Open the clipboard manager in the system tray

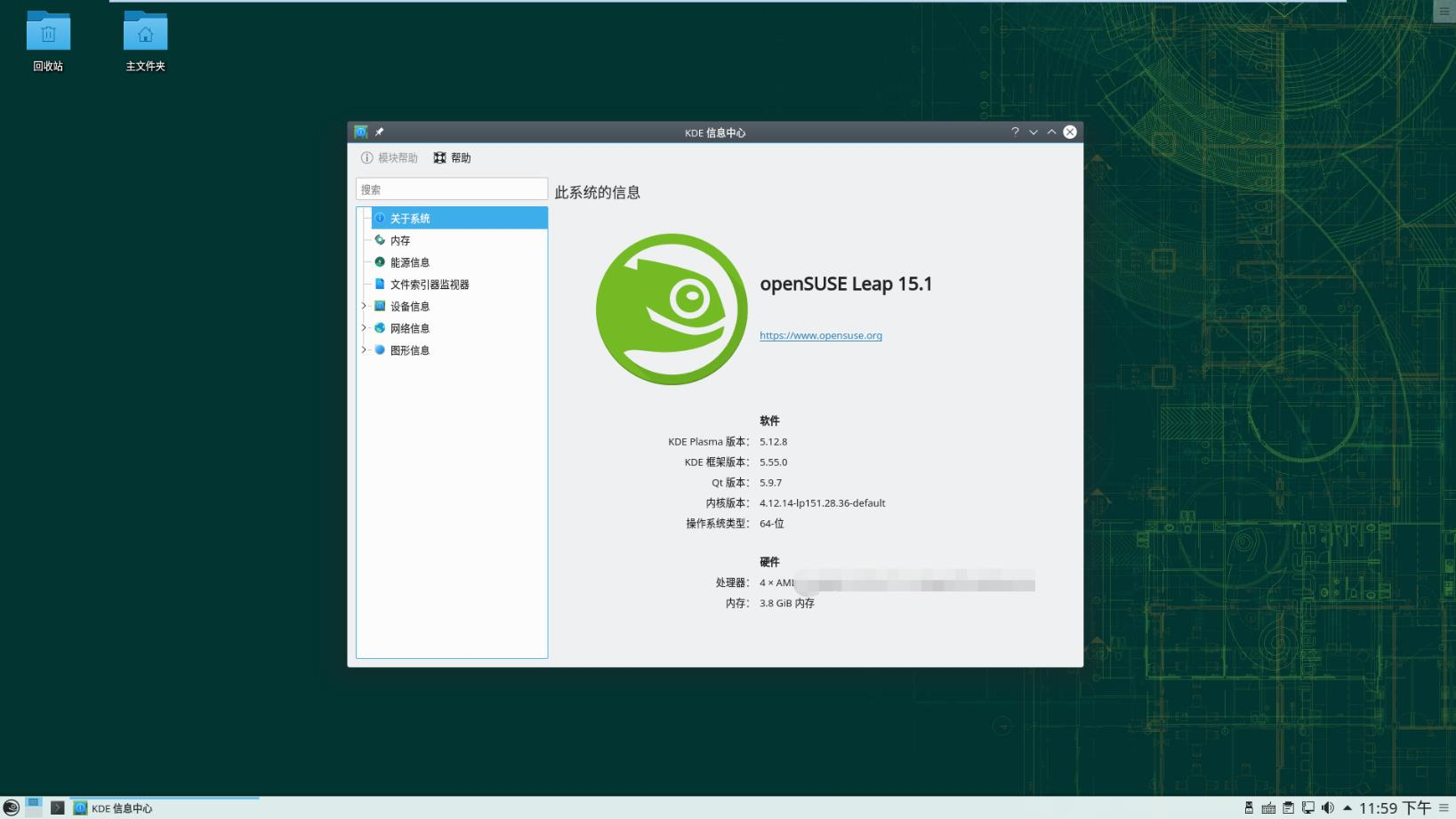point(1288,807)
